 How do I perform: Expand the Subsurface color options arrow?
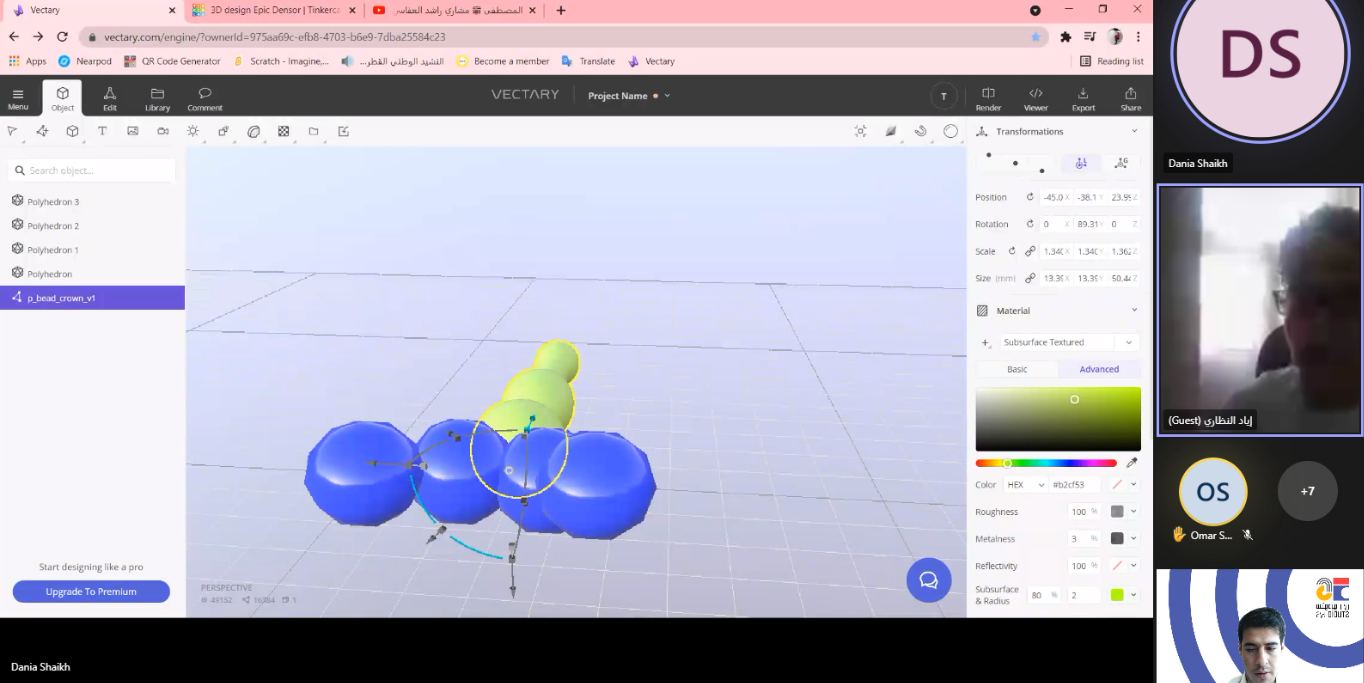pos(1133,595)
